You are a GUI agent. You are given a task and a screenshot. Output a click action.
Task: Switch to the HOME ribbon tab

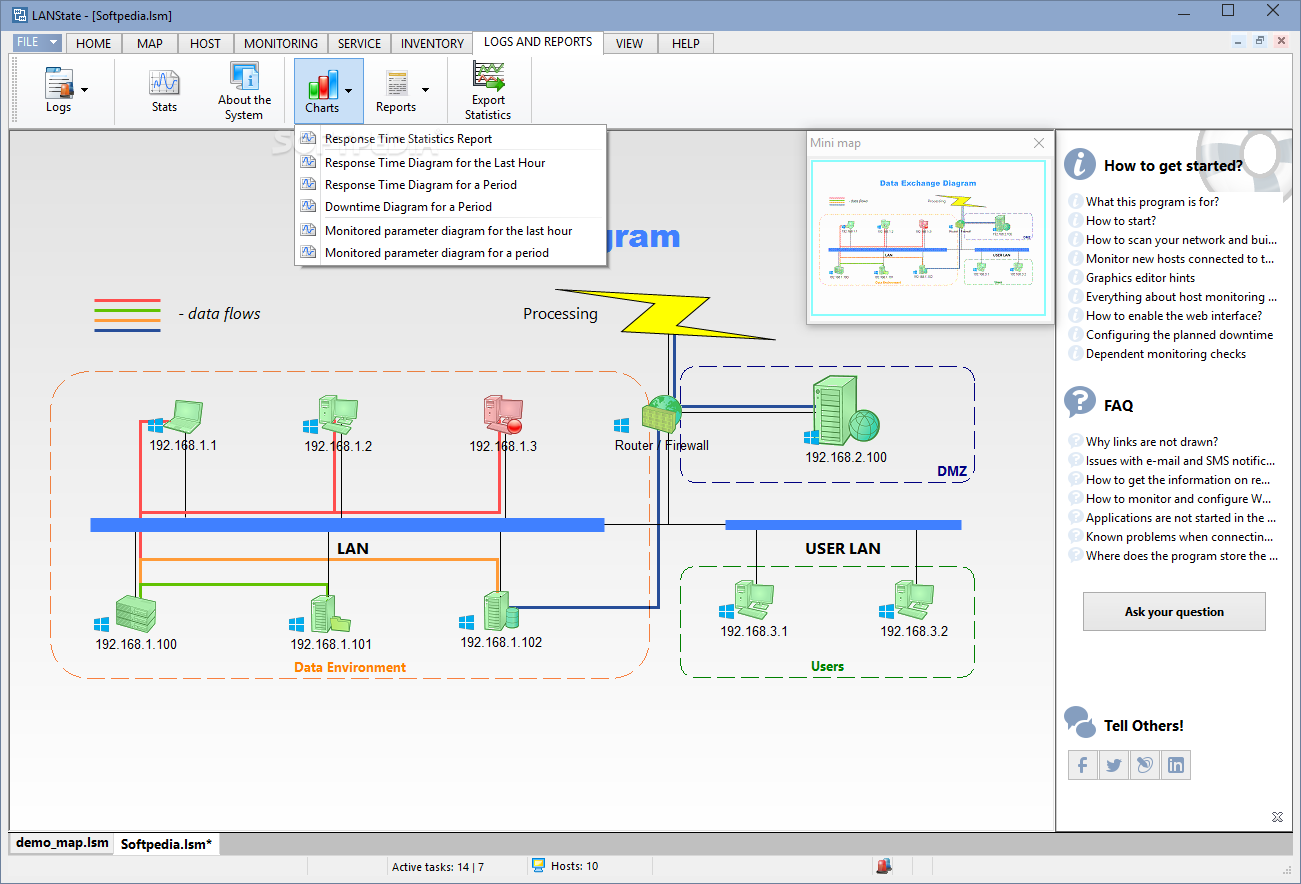point(94,43)
